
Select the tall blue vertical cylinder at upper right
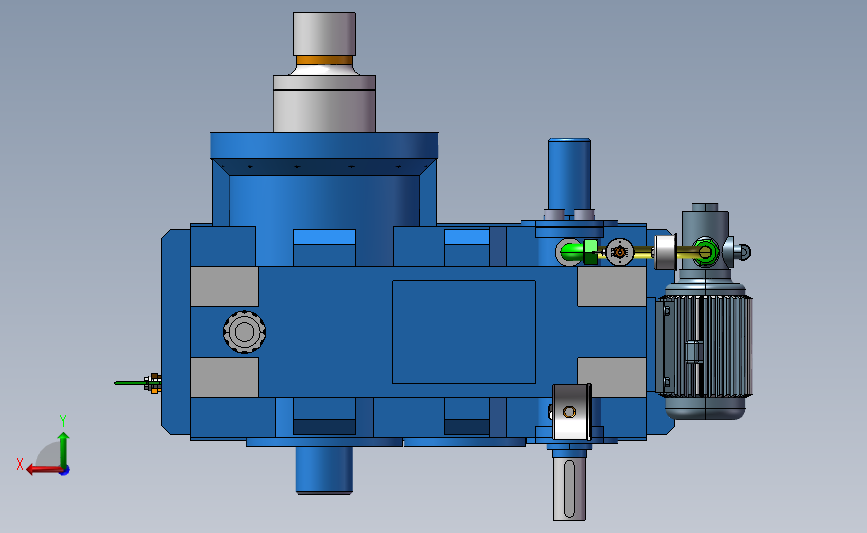(570, 174)
